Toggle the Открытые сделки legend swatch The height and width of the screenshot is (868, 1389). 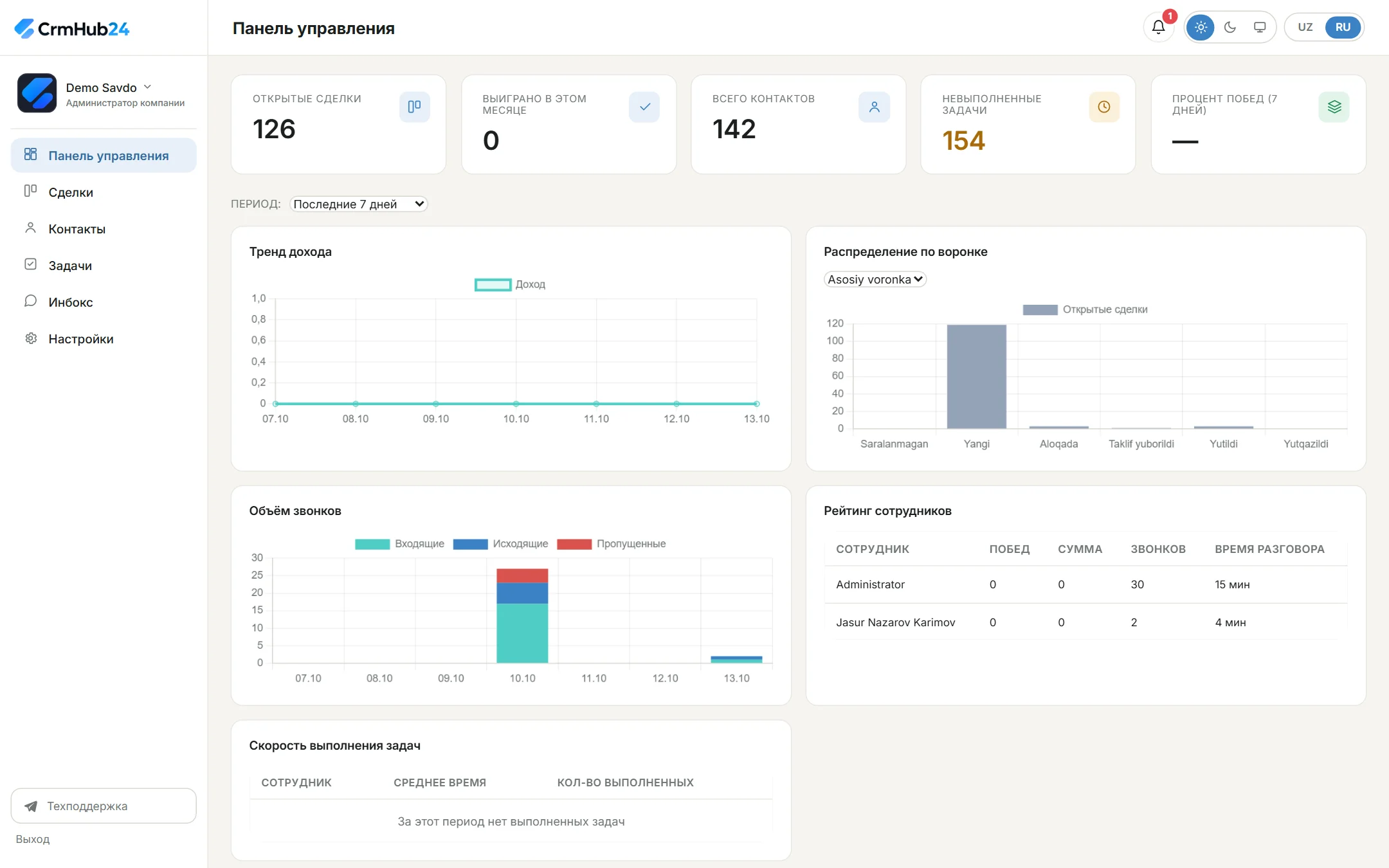[1040, 310]
